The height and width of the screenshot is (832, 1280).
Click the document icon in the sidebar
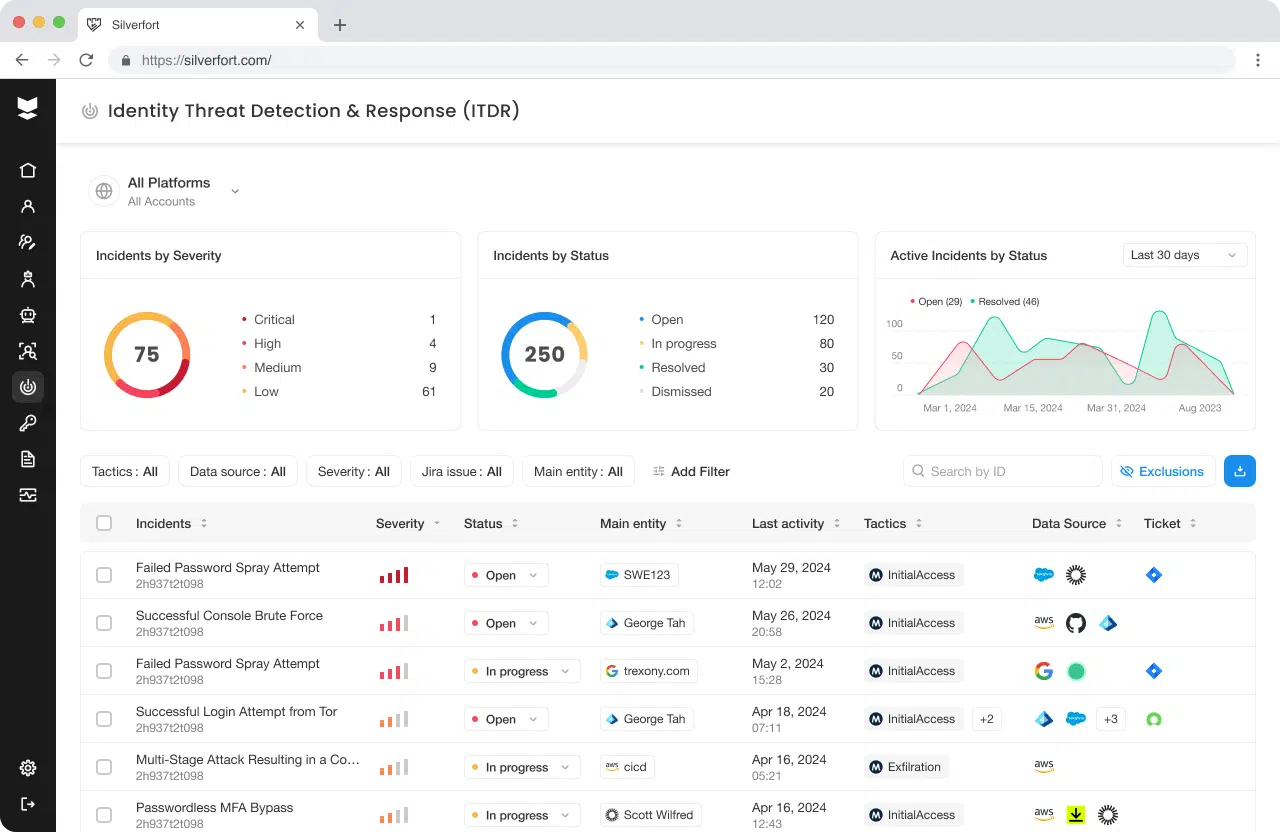[x=28, y=459]
